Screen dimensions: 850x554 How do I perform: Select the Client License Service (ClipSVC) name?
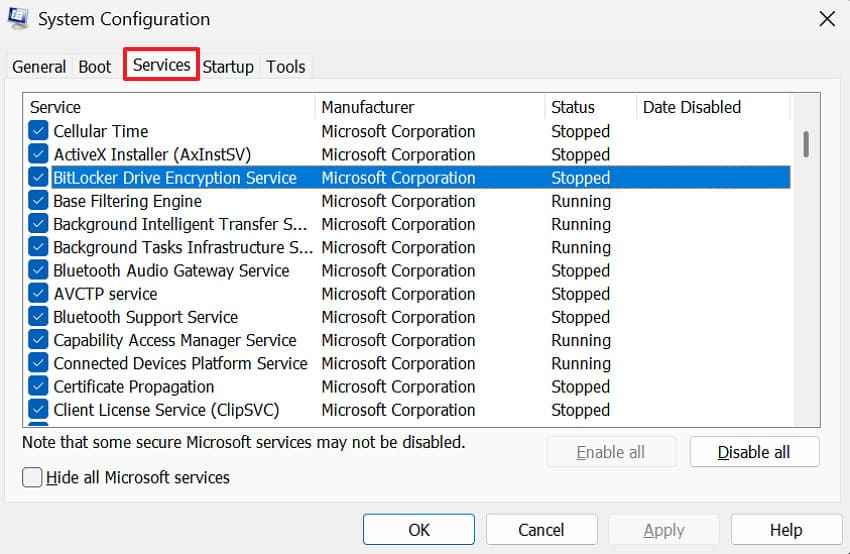pyautogui.click(x=166, y=409)
